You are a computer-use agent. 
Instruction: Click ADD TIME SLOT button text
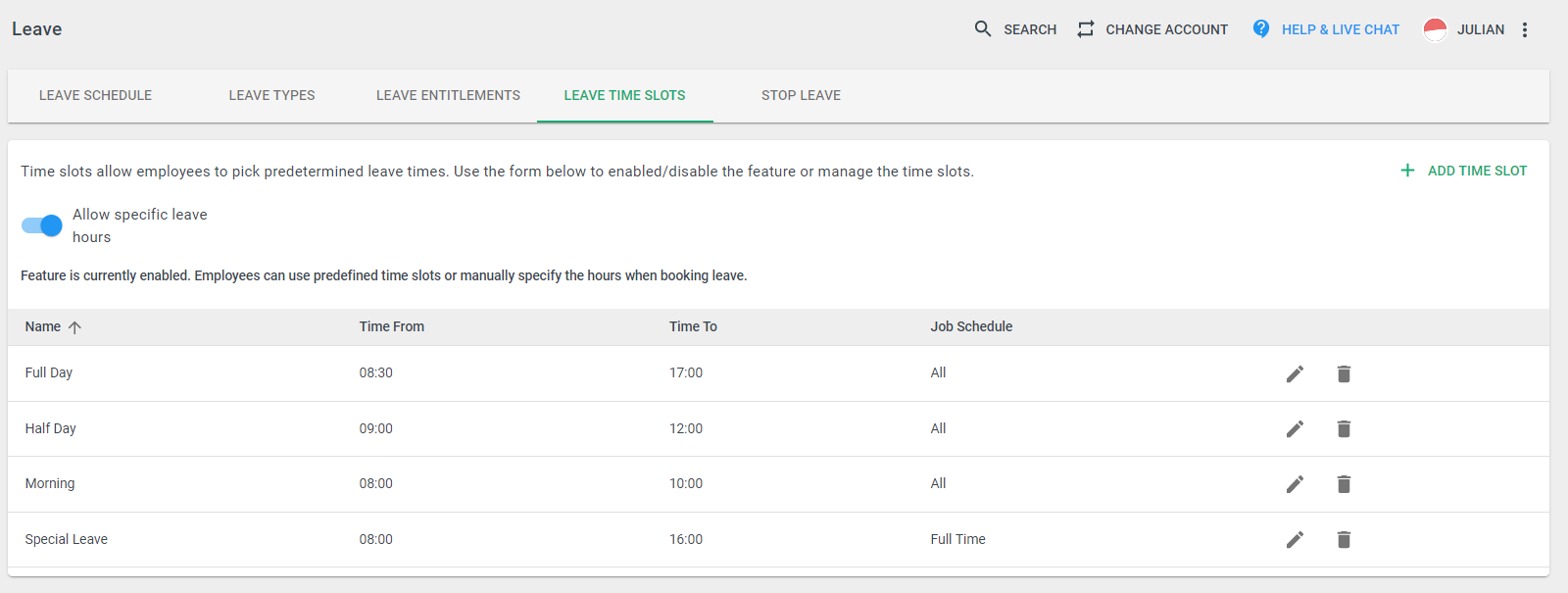coord(1477,171)
